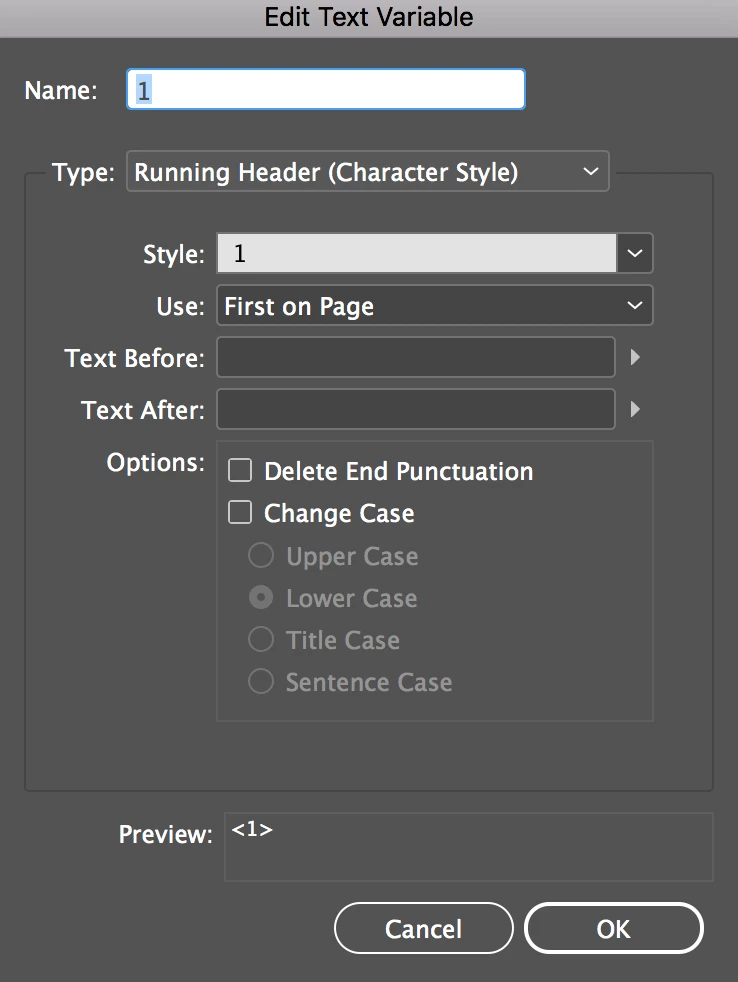
Task: Expand the Use 'First on Page' dropdown
Action: pos(434,306)
